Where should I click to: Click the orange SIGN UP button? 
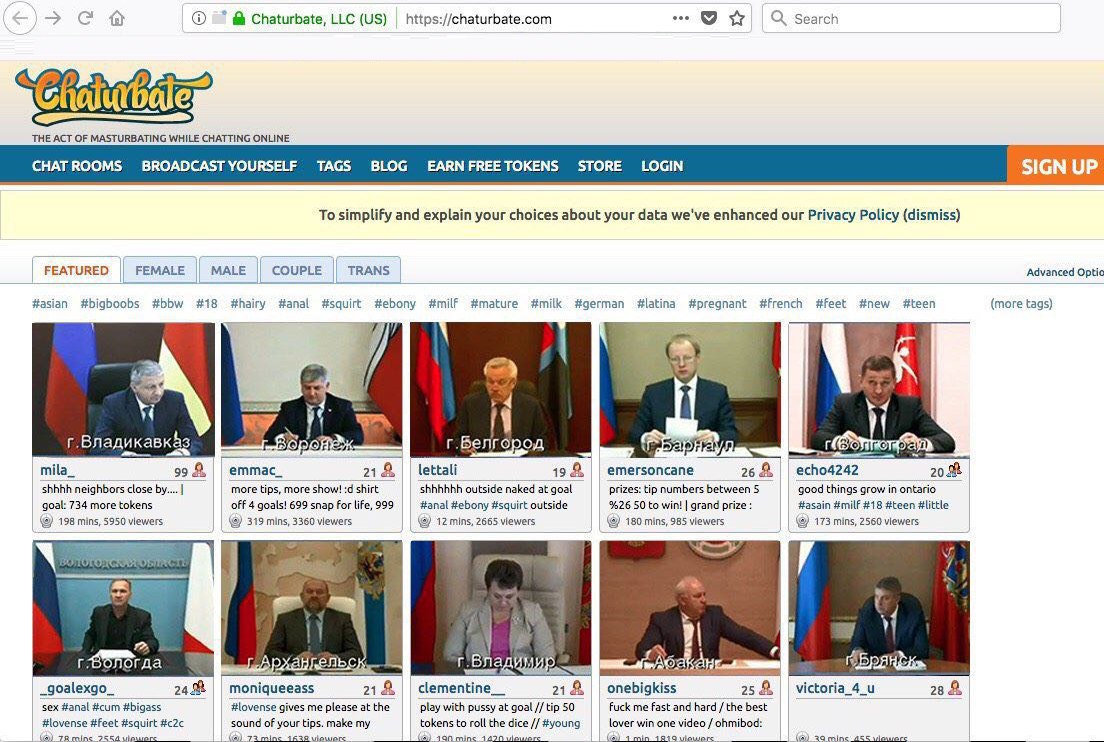[x=1055, y=166]
